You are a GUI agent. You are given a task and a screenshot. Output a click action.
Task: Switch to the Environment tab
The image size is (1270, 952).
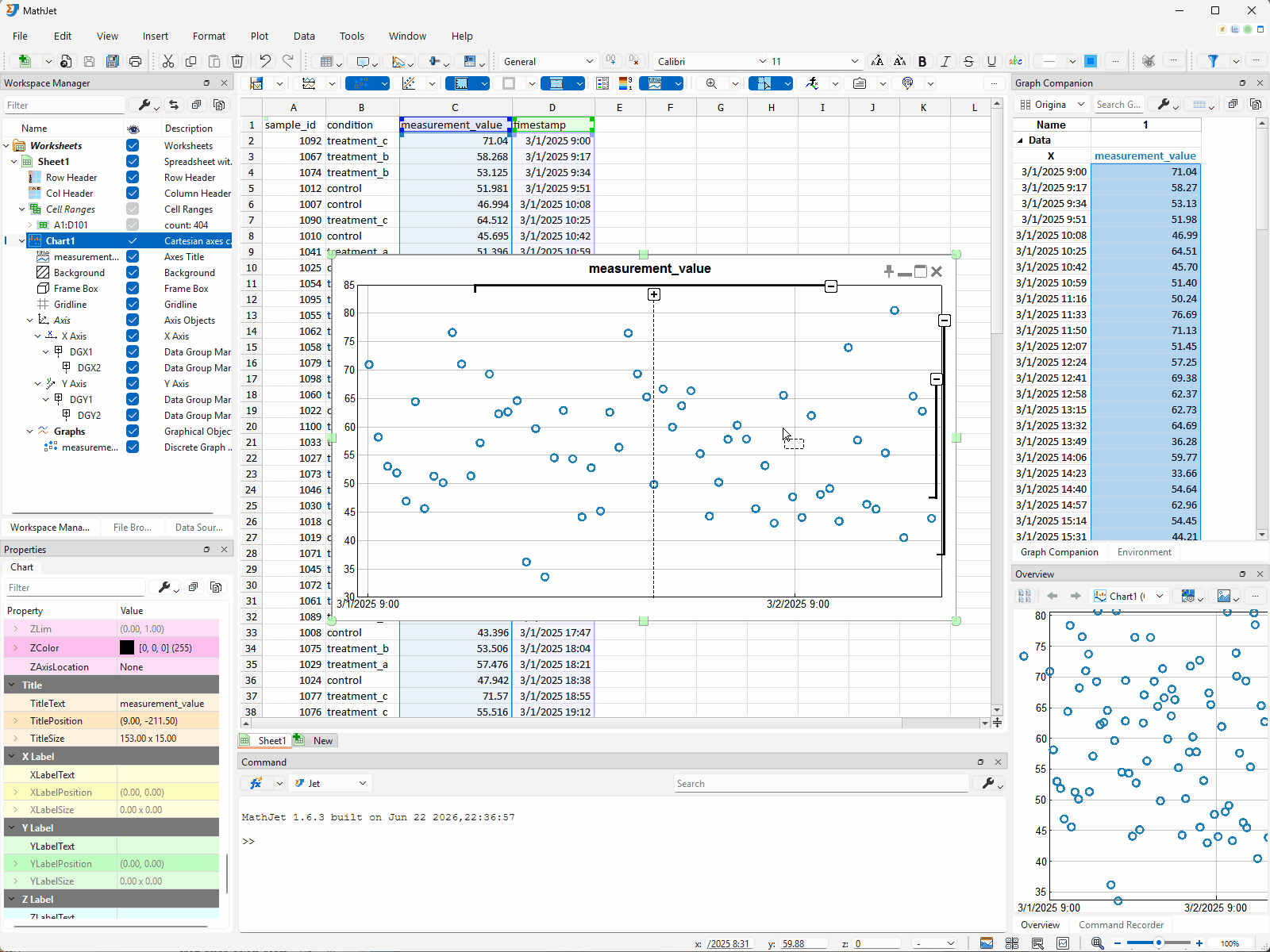pos(1144,552)
